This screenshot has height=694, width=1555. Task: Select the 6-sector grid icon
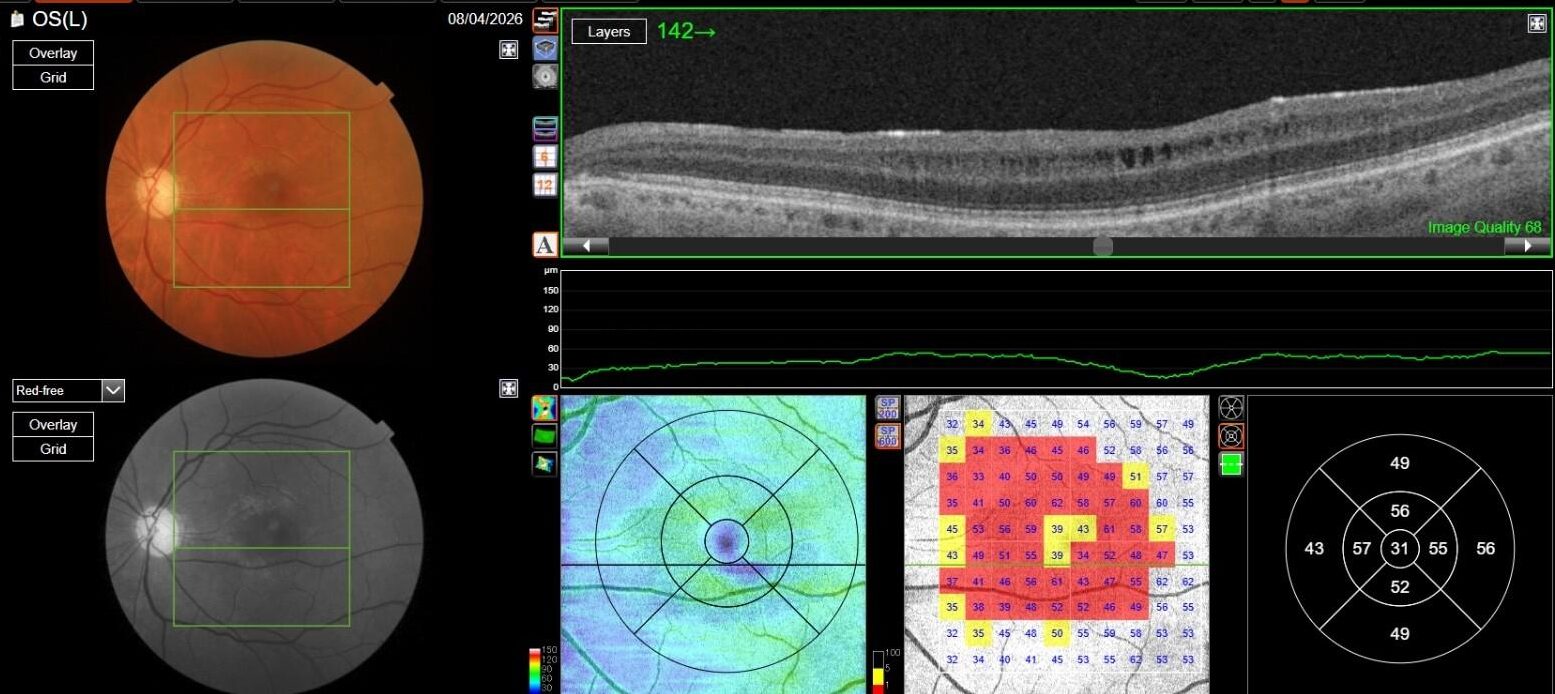(x=545, y=156)
